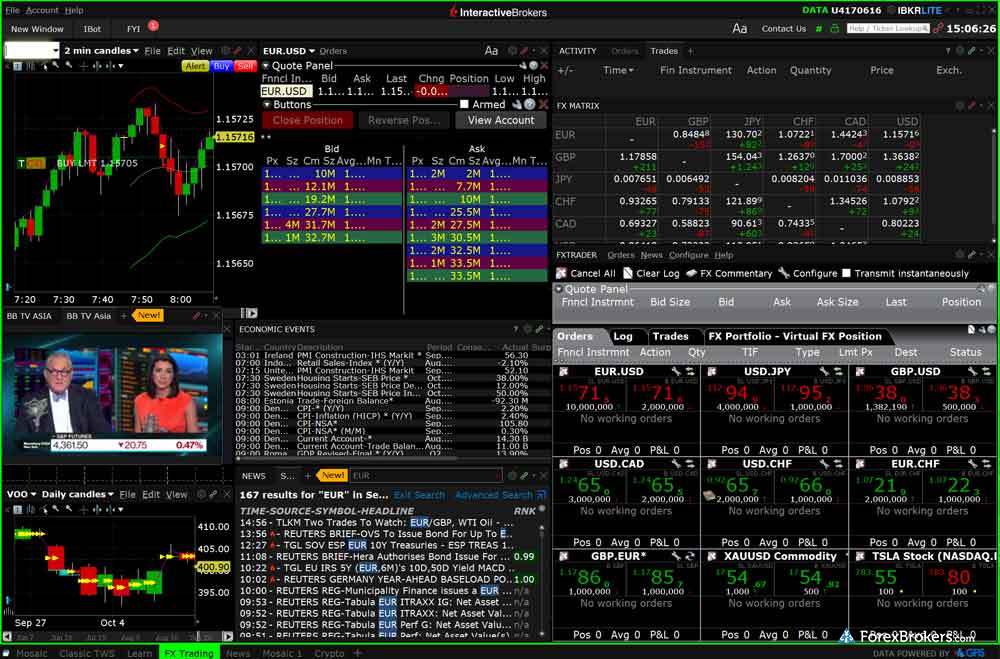The image size is (1000, 659).
Task: Collapse the Buttons section expander
Action: point(266,104)
